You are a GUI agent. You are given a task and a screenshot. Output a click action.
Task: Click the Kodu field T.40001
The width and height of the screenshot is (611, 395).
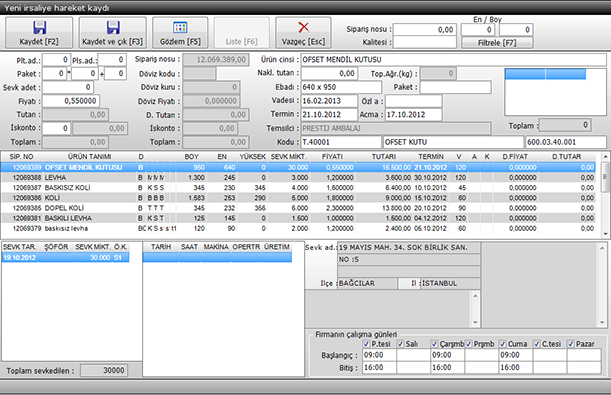(x=341, y=142)
